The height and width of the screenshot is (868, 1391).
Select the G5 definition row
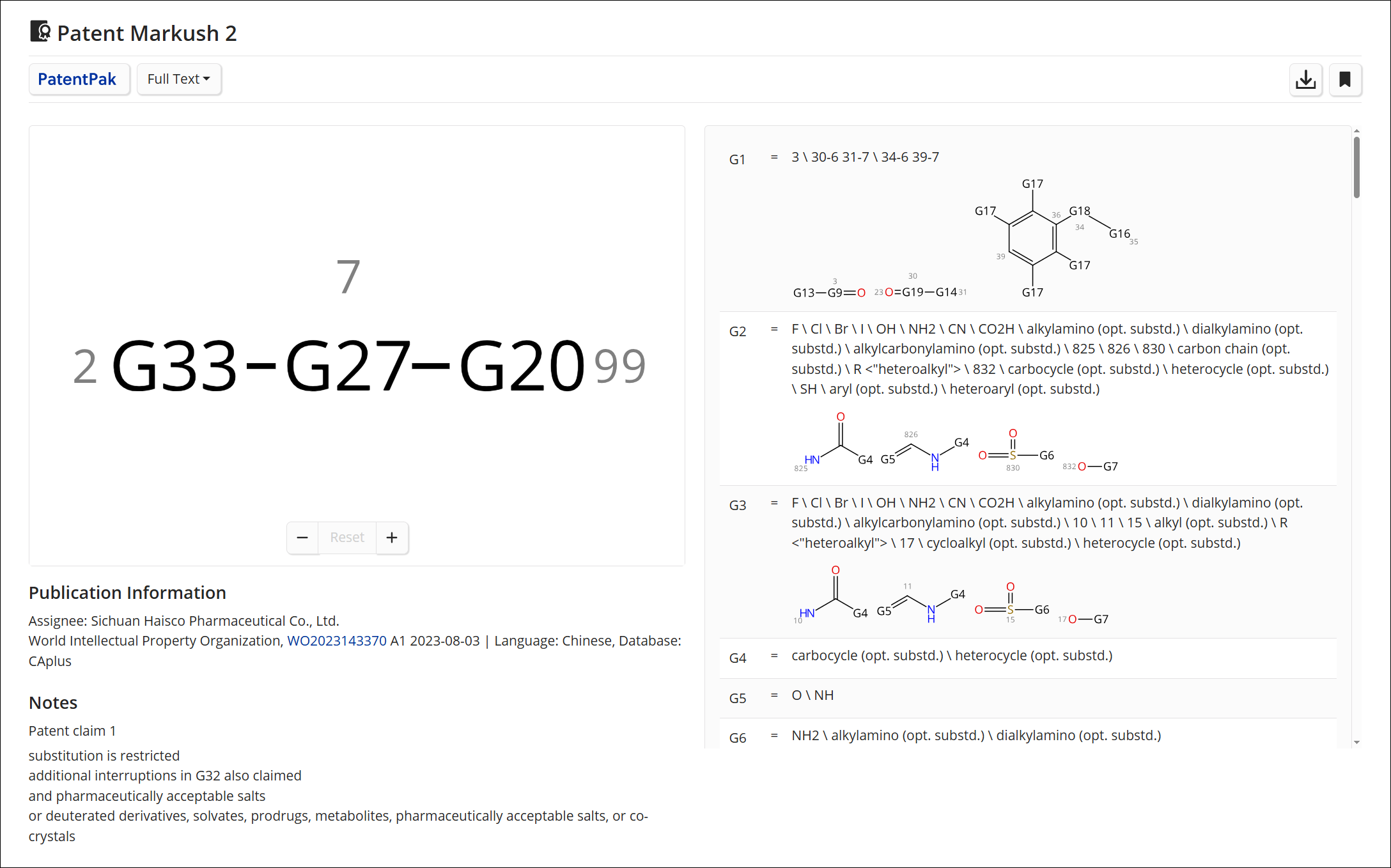click(x=1028, y=697)
